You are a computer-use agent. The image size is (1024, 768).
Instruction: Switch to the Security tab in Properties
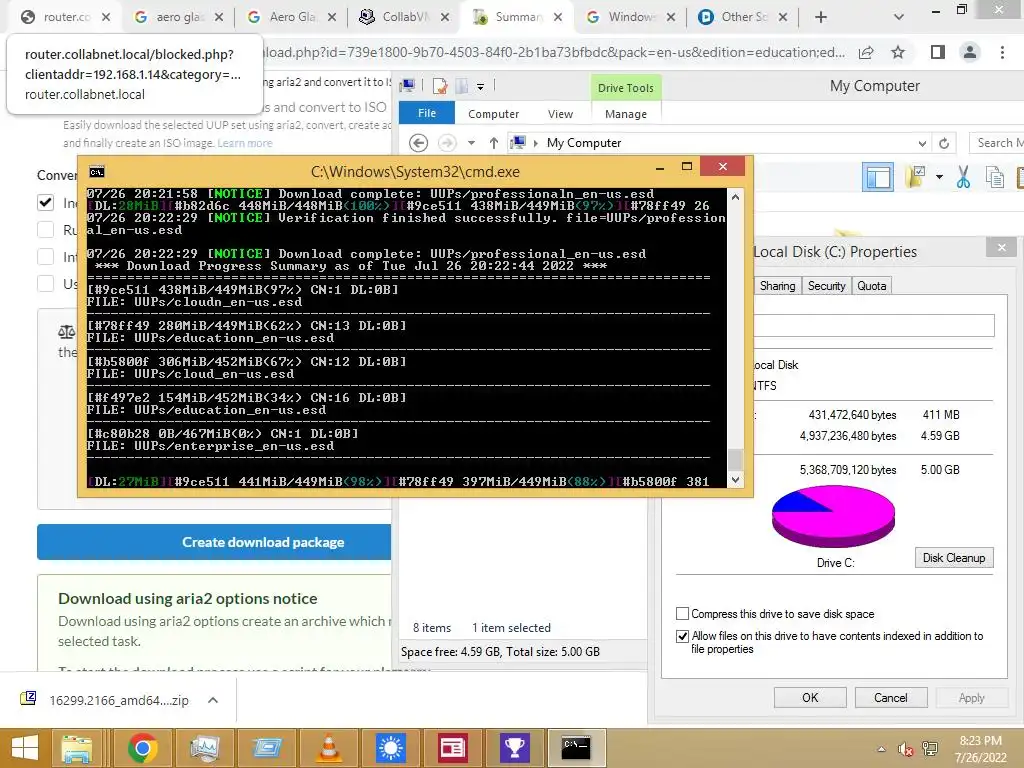(x=826, y=286)
